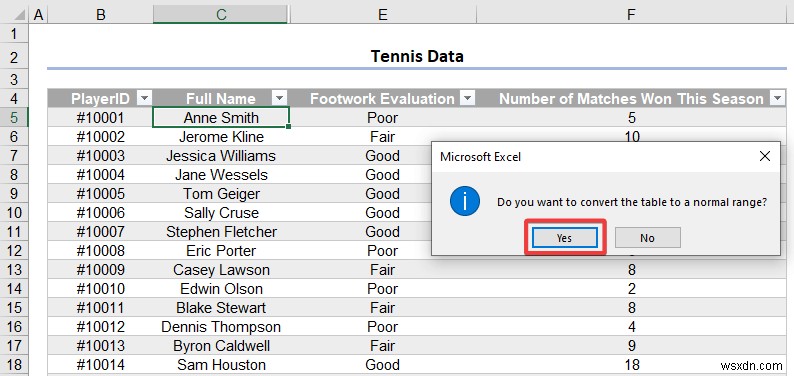Click No in the Microsoft Excel dialog
Screen dimensions: 794x376
pyautogui.click(x=648, y=237)
